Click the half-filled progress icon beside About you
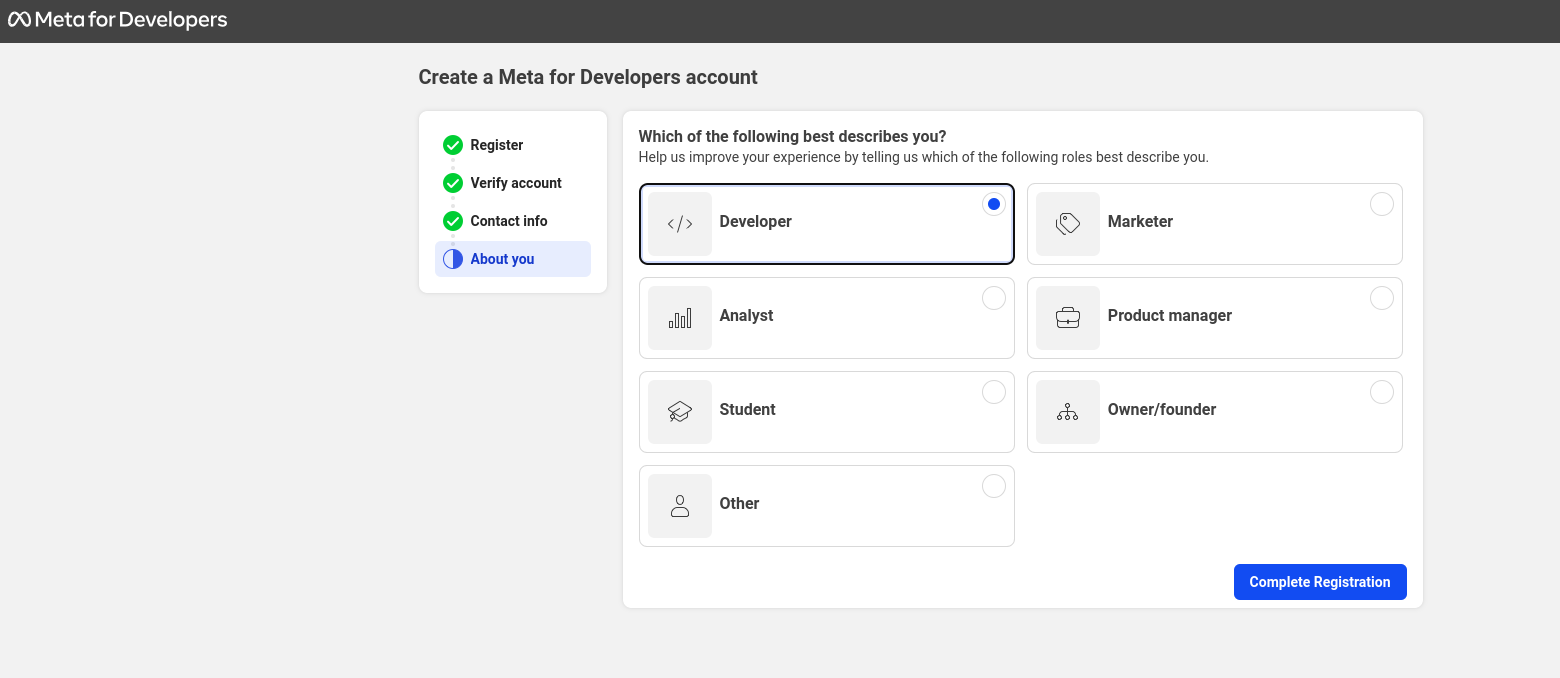The width and height of the screenshot is (1560, 678). pyautogui.click(x=453, y=259)
